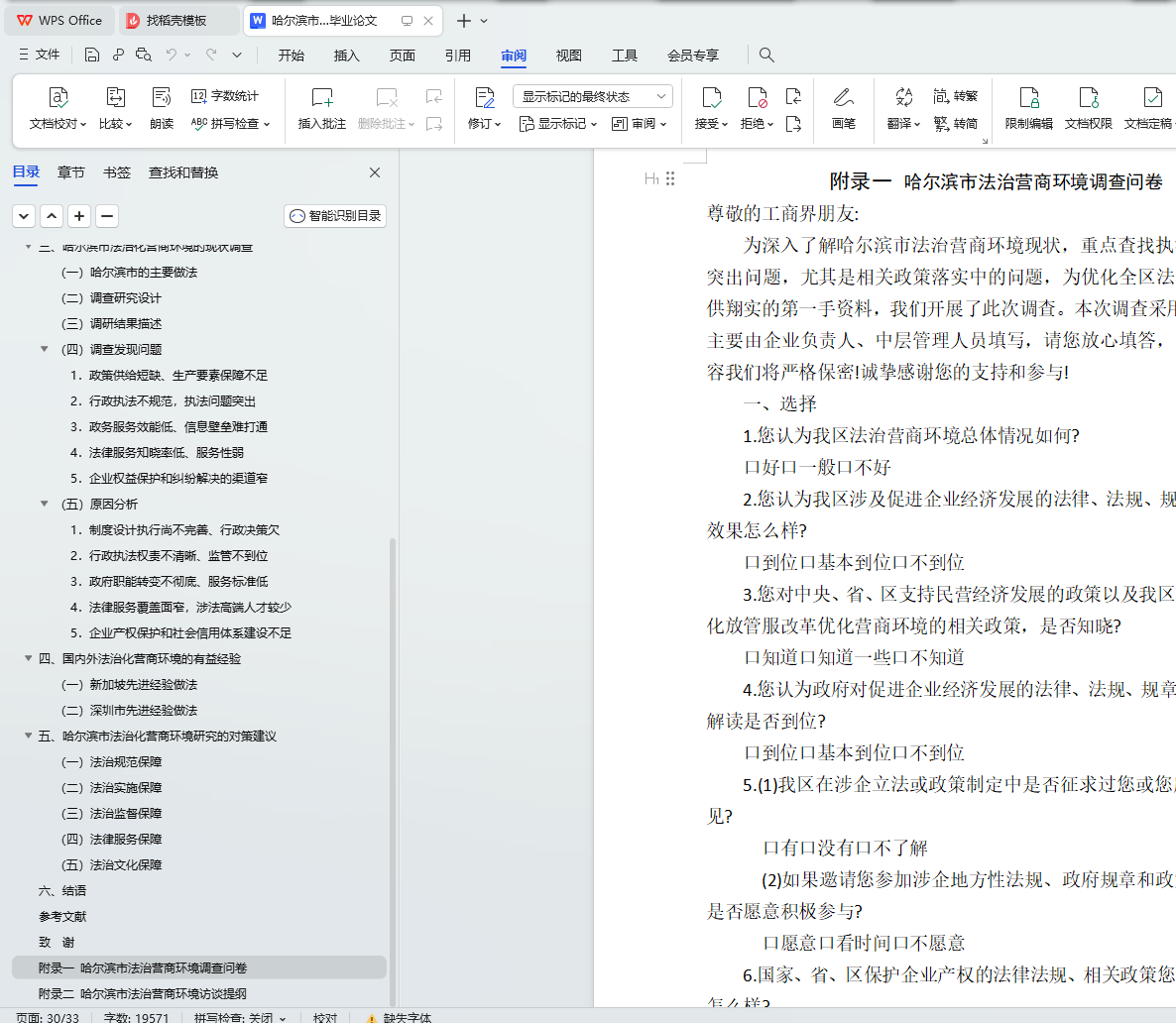Open search with the magnifier icon

[765, 55]
